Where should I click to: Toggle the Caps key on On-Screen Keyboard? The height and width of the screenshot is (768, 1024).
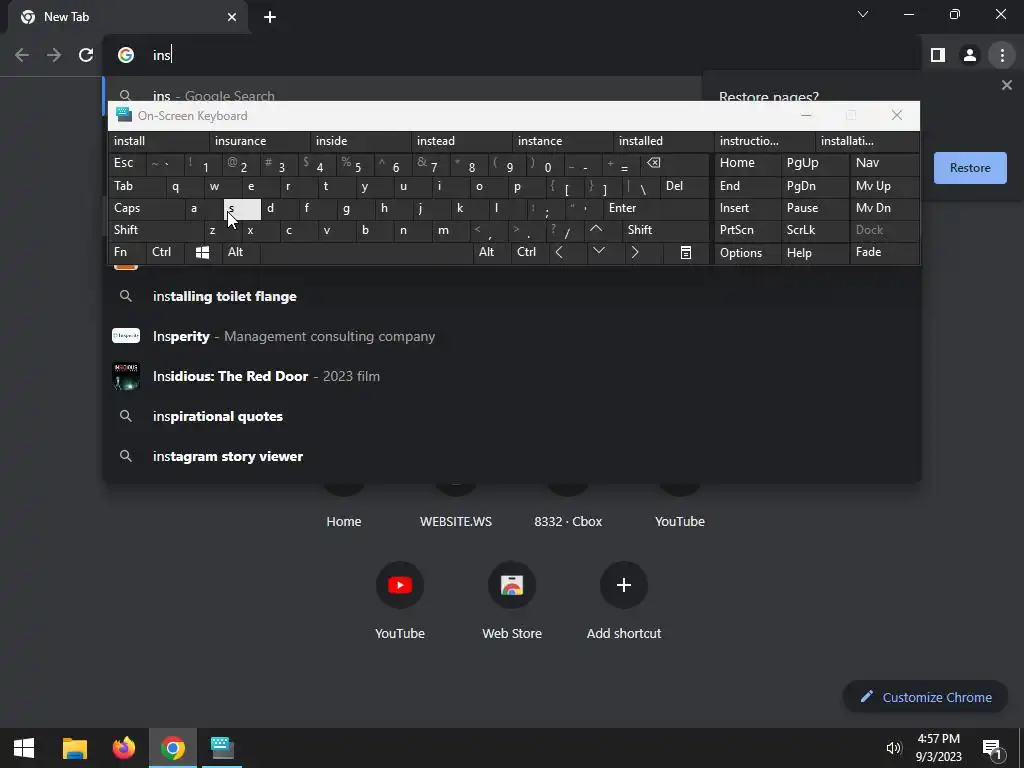tap(146, 208)
